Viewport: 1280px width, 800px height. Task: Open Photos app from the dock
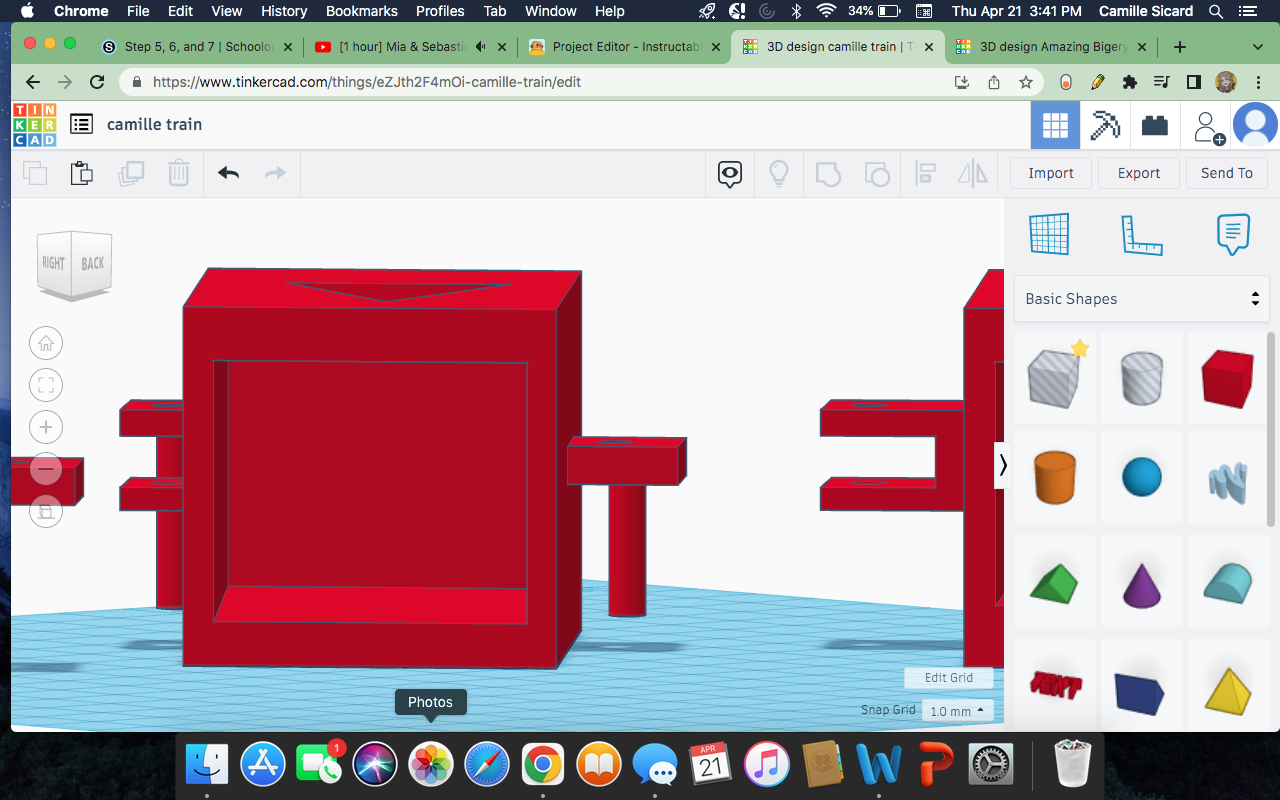[431, 765]
